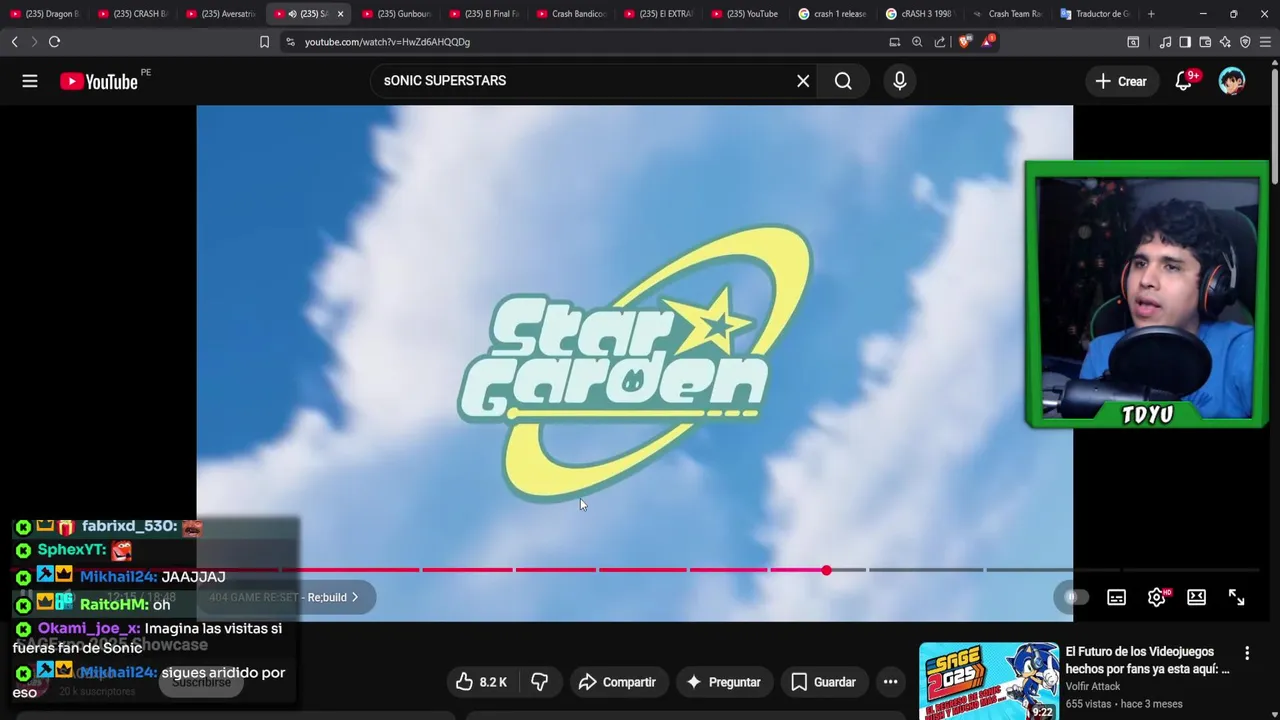Click the browser back arrow
The width and height of the screenshot is (1280, 720).
point(14,42)
